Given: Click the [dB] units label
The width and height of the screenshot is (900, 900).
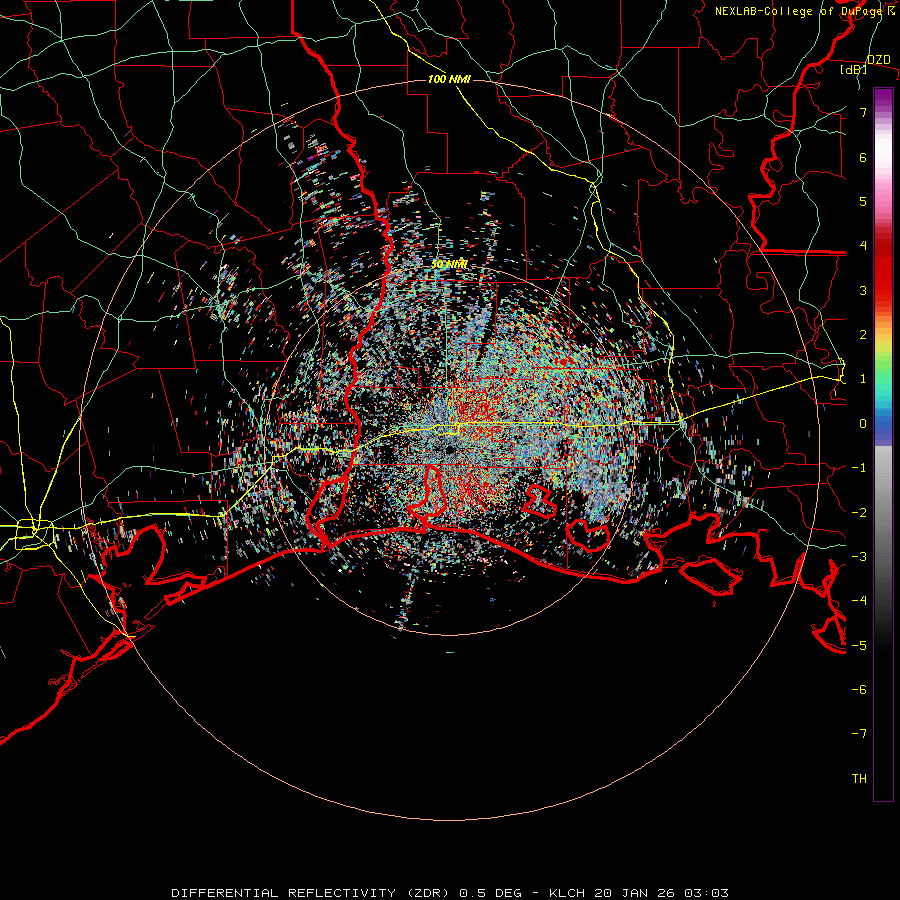Looking at the screenshot, I should (854, 70).
